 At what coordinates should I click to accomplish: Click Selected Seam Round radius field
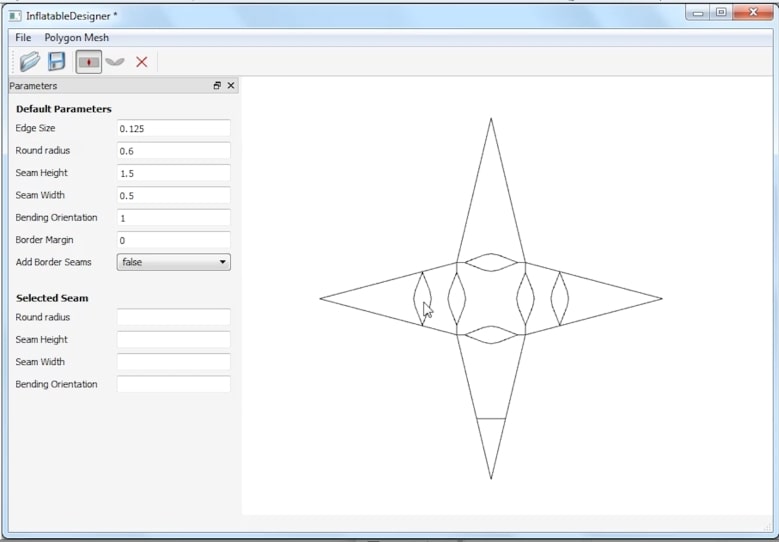click(x=173, y=317)
